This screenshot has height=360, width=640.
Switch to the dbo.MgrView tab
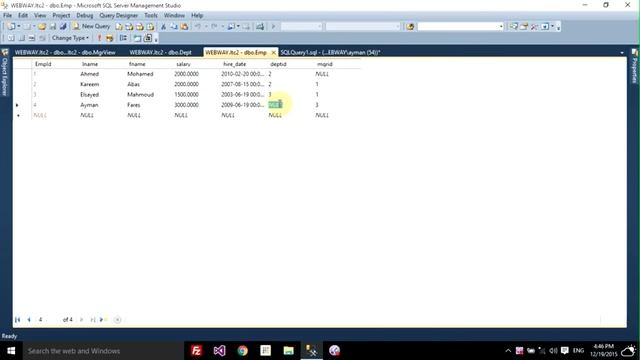pos(65,53)
